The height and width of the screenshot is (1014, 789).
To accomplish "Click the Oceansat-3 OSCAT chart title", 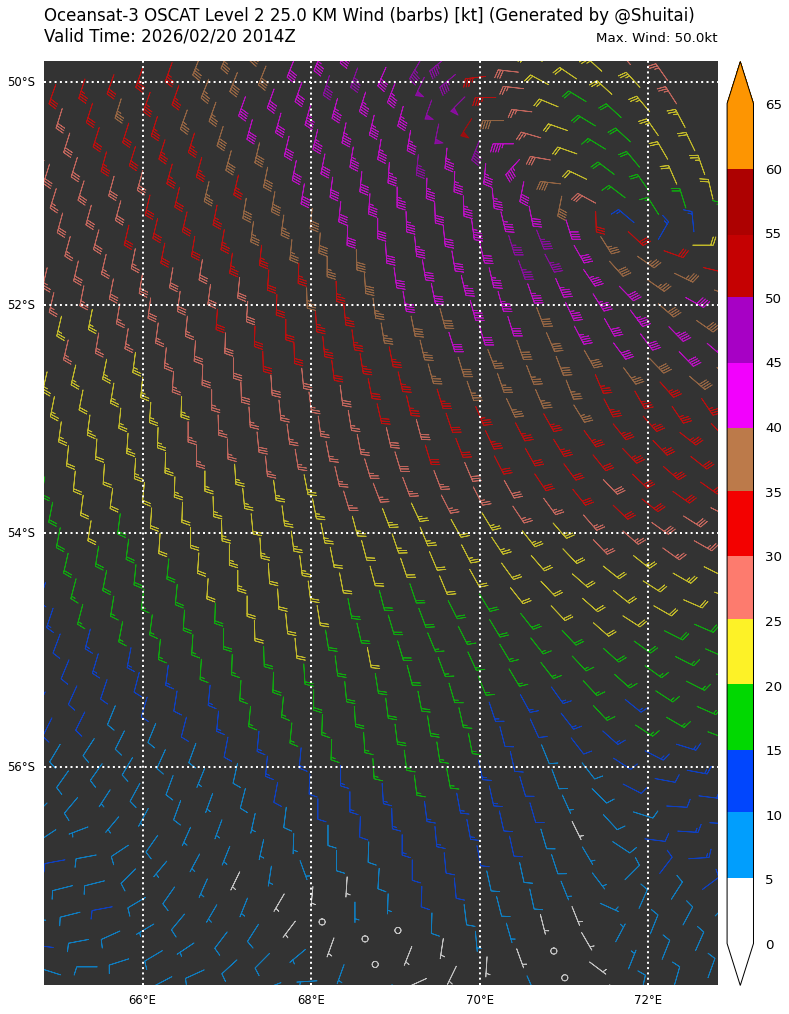I will [369, 15].
